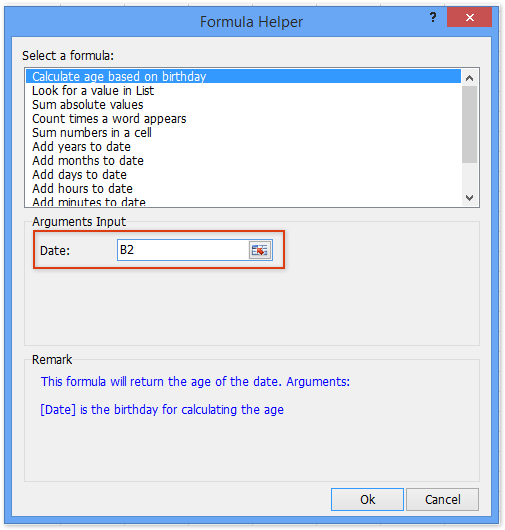The height and width of the screenshot is (530, 505).
Task: Click the Cancel button
Action: click(x=442, y=499)
